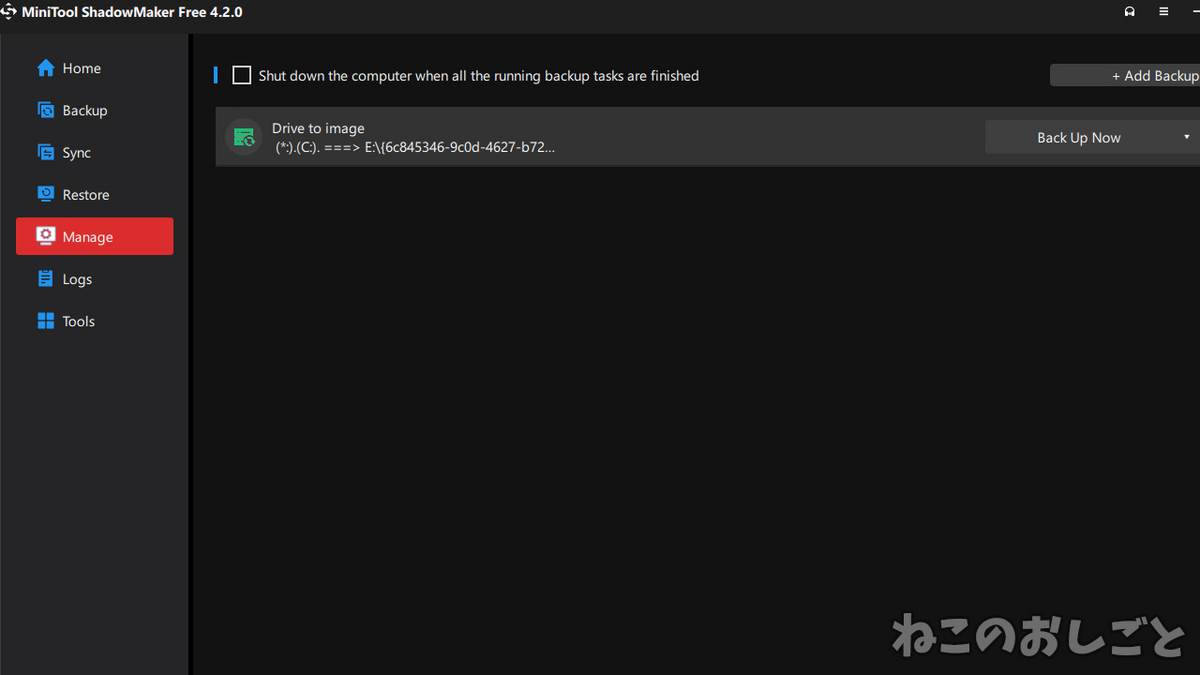Click the Tools grid icon
The image size is (1200, 675).
pyautogui.click(x=45, y=321)
